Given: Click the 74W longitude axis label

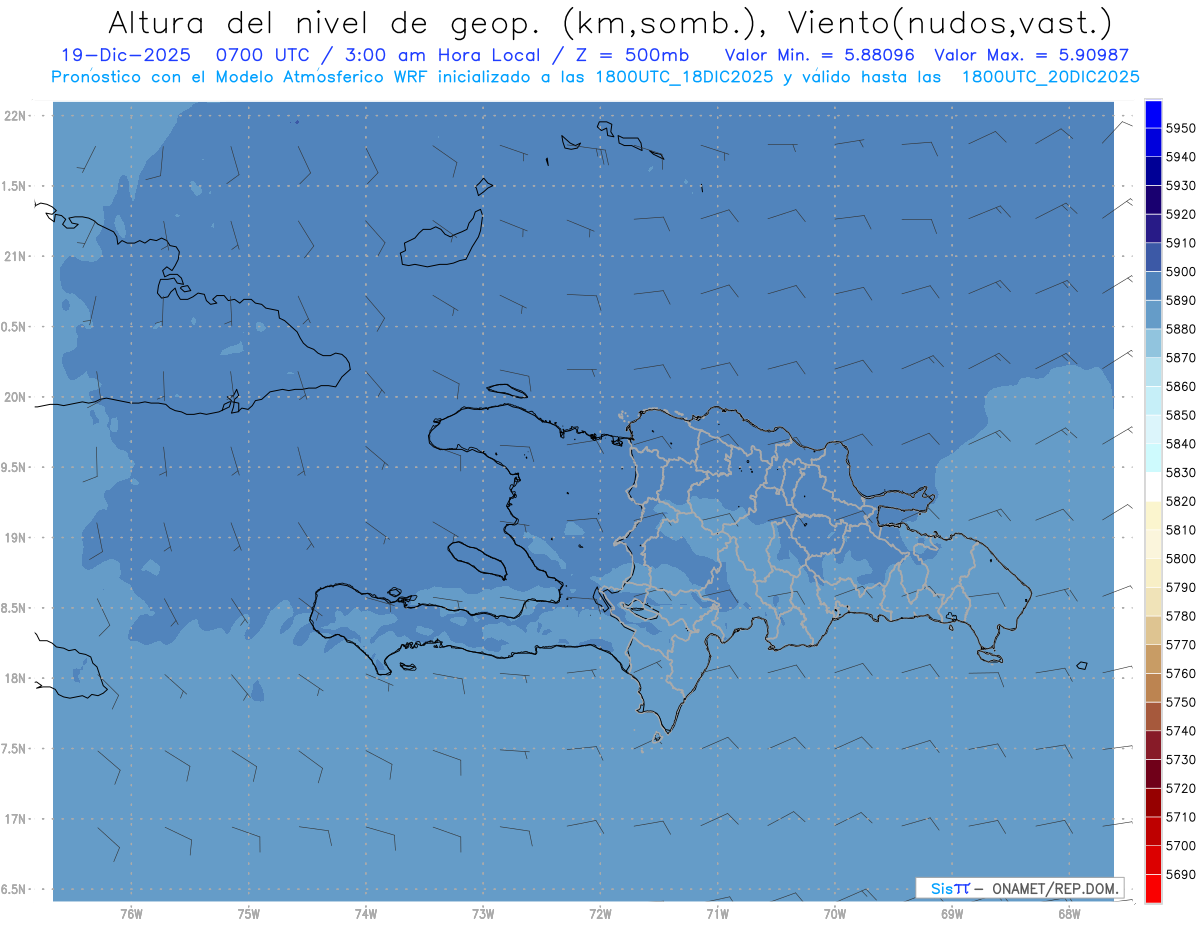Looking at the screenshot, I should [366, 913].
